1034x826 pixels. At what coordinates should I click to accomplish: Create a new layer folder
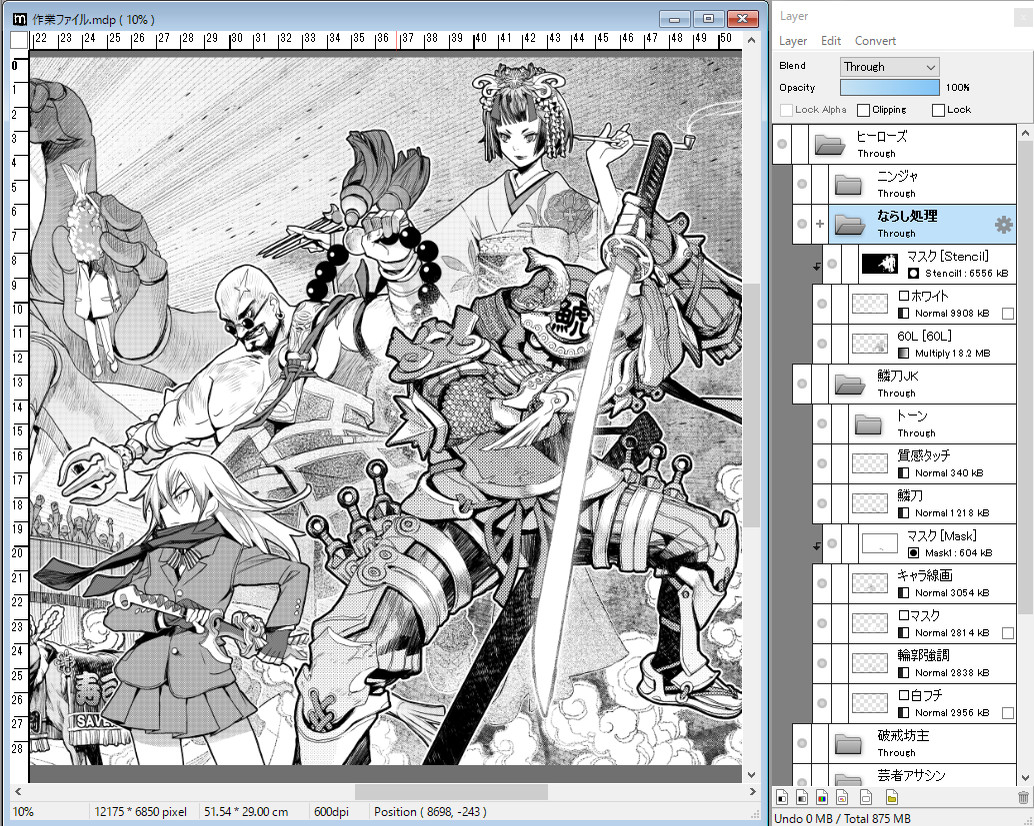[x=891, y=796]
